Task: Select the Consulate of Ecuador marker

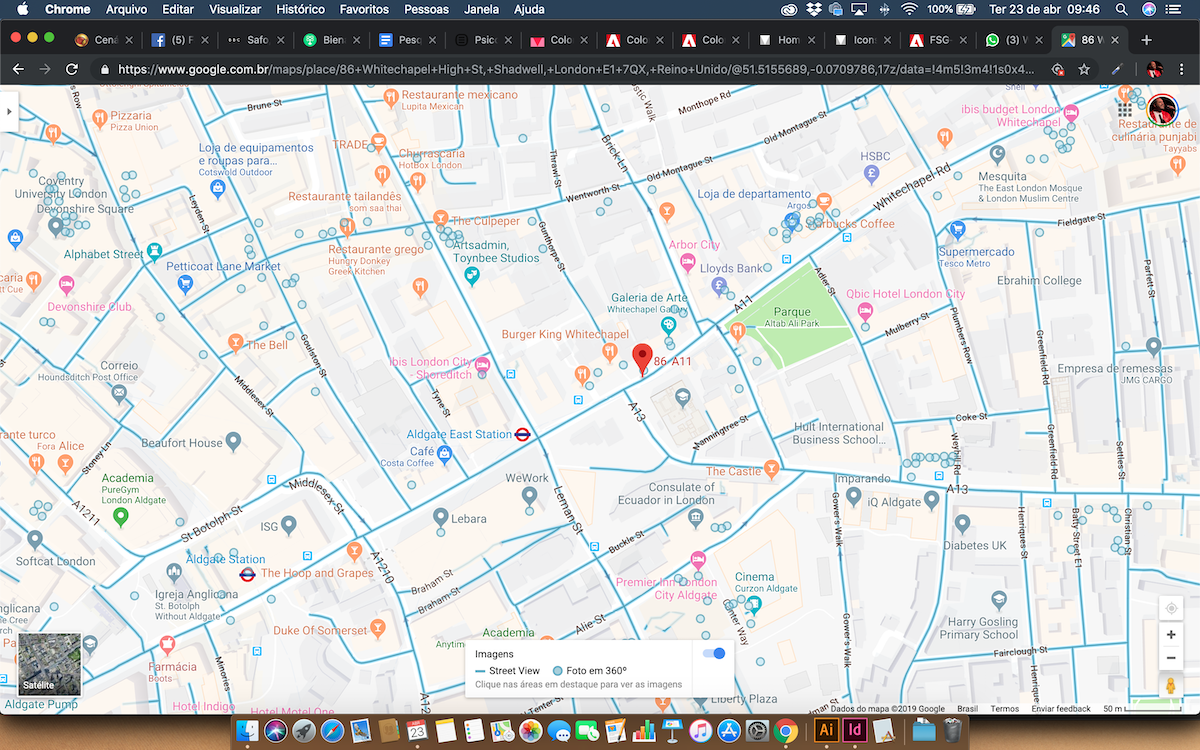Action: pyautogui.click(x=695, y=516)
